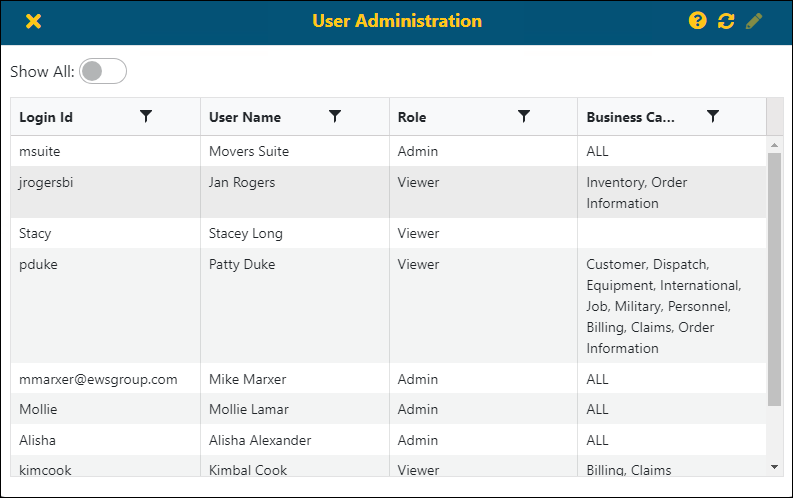Click the vertical scrollbar thumb
This screenshot has width=793, height=498.
775,279
